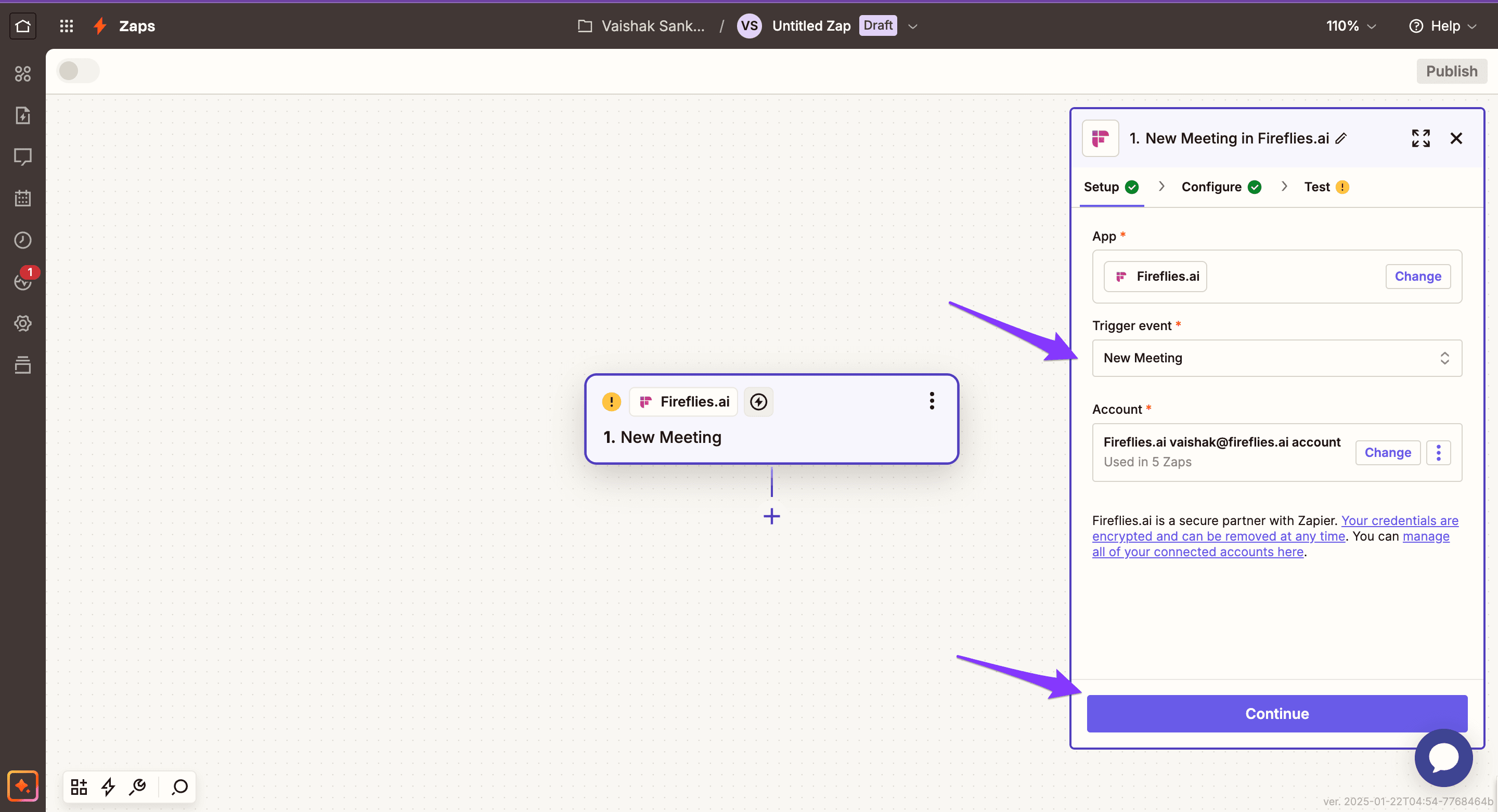Click the VS user avatar
The width and height of the screenshot is (1498, 812).
pyautogui.click(x=749, y=26)
